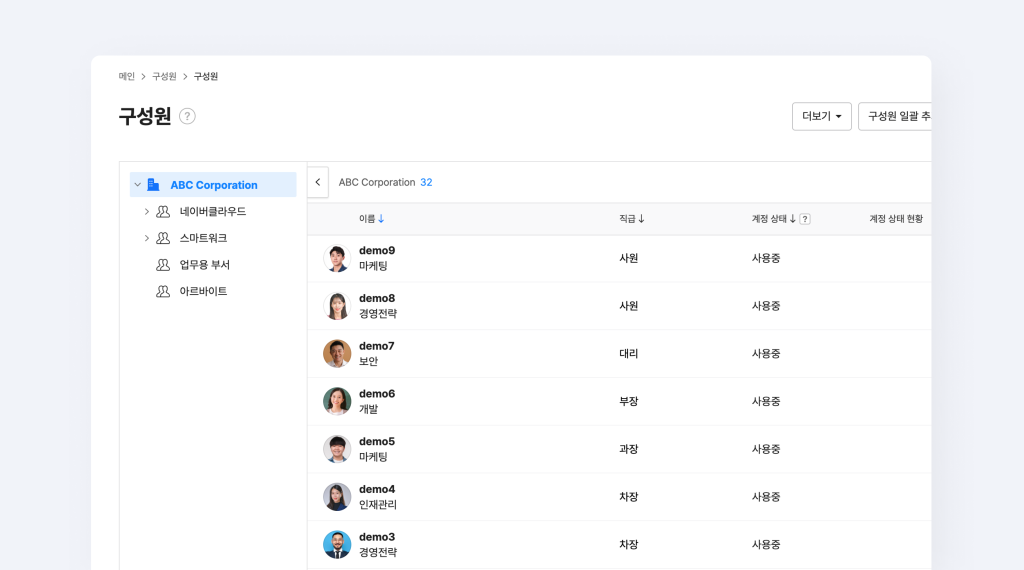Click the 아르바이트 group icon
The width and height of the screenshot is (1024, 570).
[163, 291]
